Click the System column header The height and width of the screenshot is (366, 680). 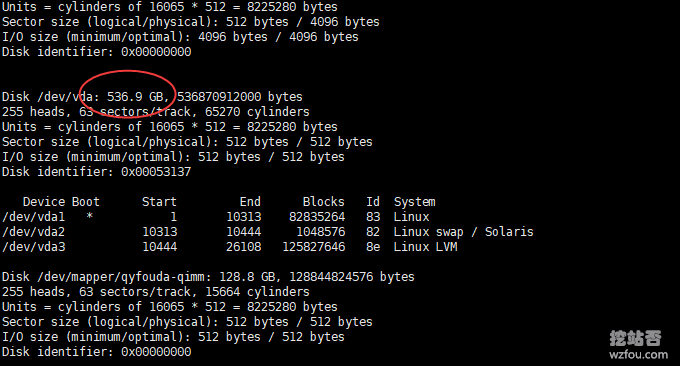415,202
